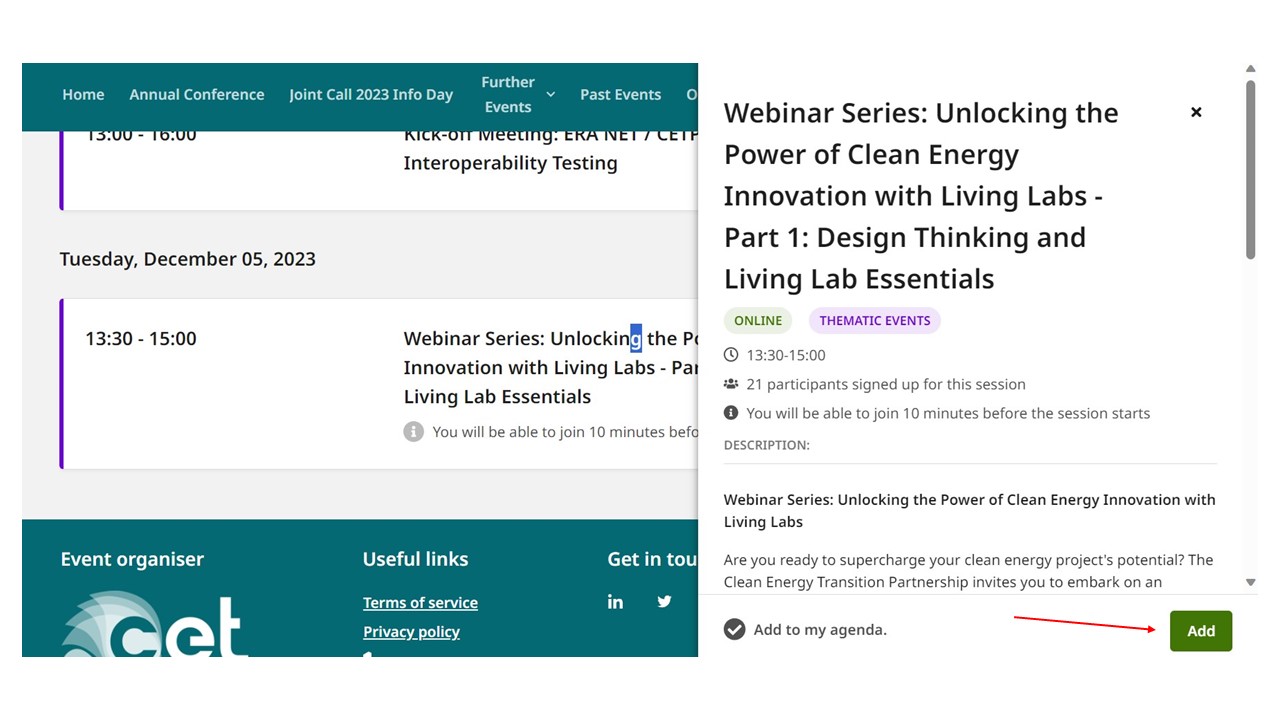Click the participants icon in session panel
This screenshot has height=720, width=1280.
731,384
